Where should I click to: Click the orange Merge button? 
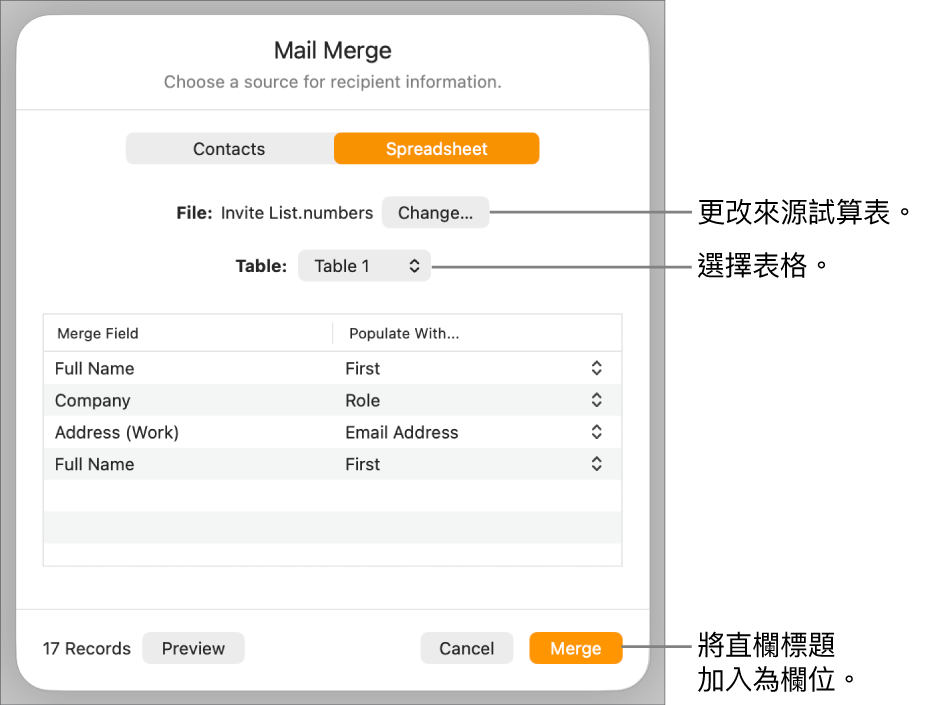(x=575, y=648)
